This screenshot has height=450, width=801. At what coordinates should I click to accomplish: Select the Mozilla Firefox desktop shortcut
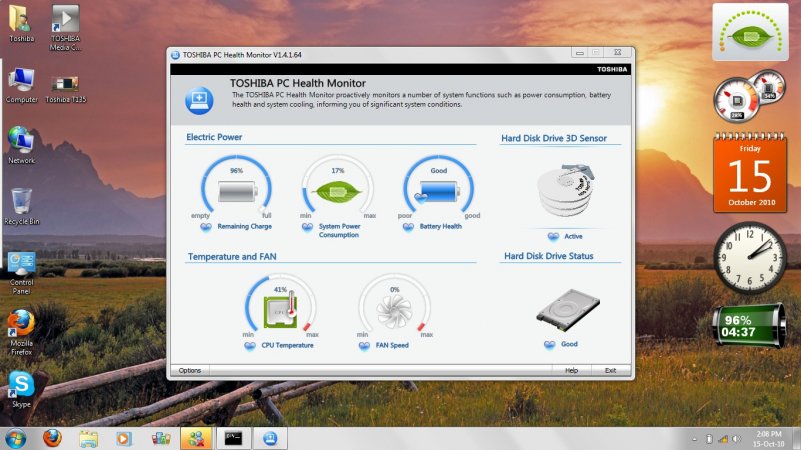pyautogui.click(x=21, y=332)
